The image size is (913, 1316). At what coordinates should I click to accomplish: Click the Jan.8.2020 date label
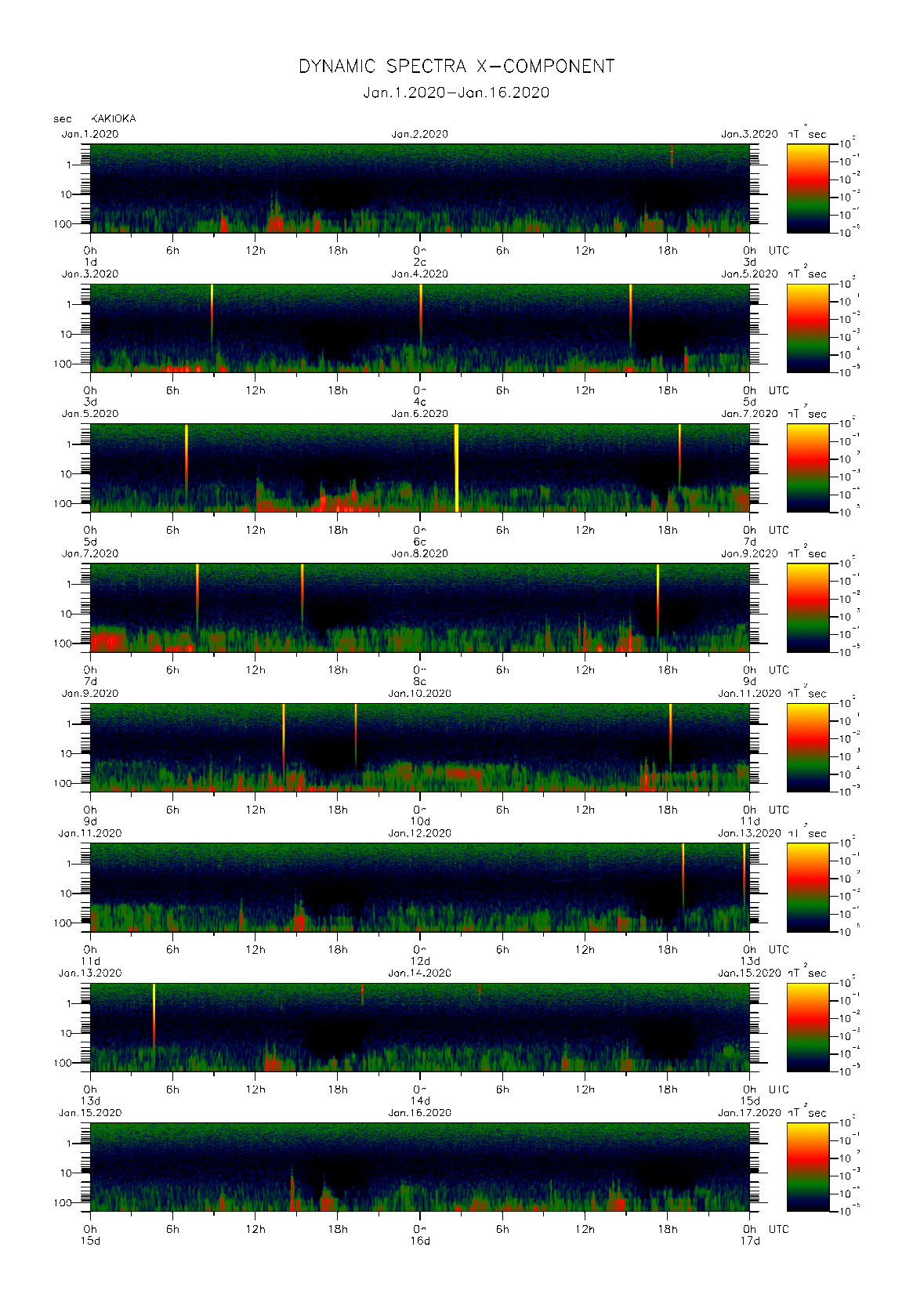point(420,553)
